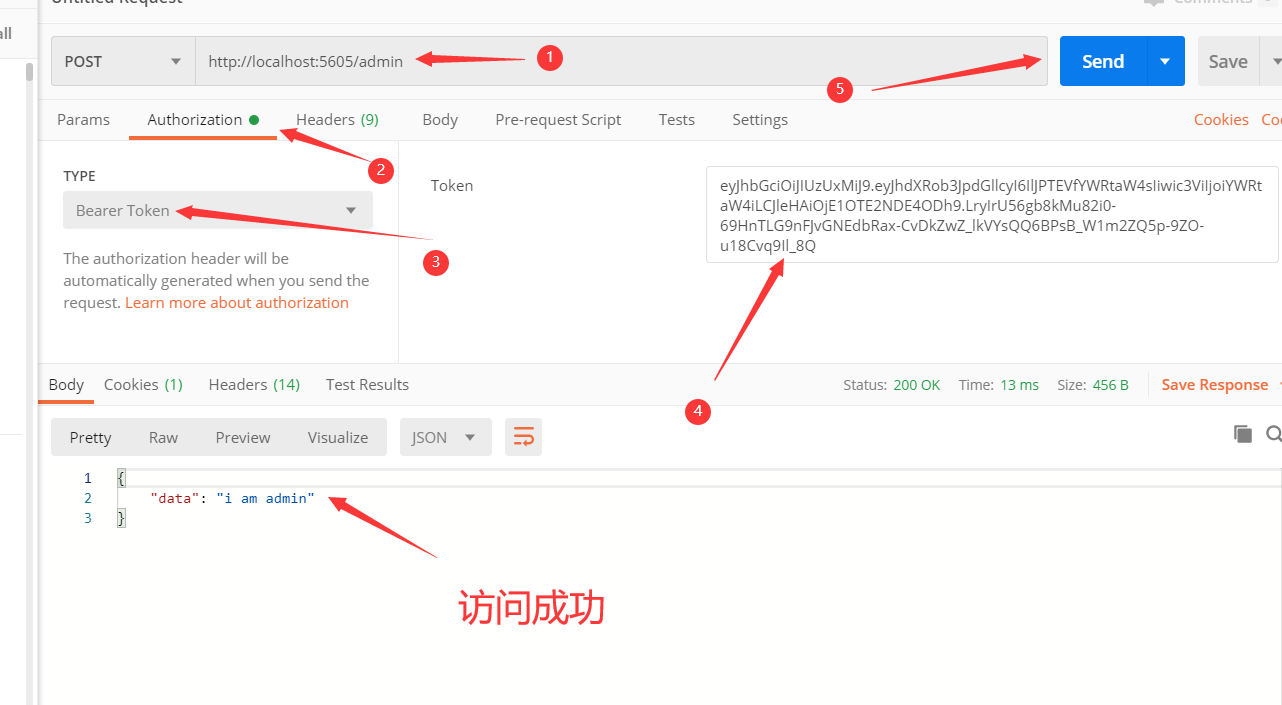Open the Params tab

click(x=83, y=119)
